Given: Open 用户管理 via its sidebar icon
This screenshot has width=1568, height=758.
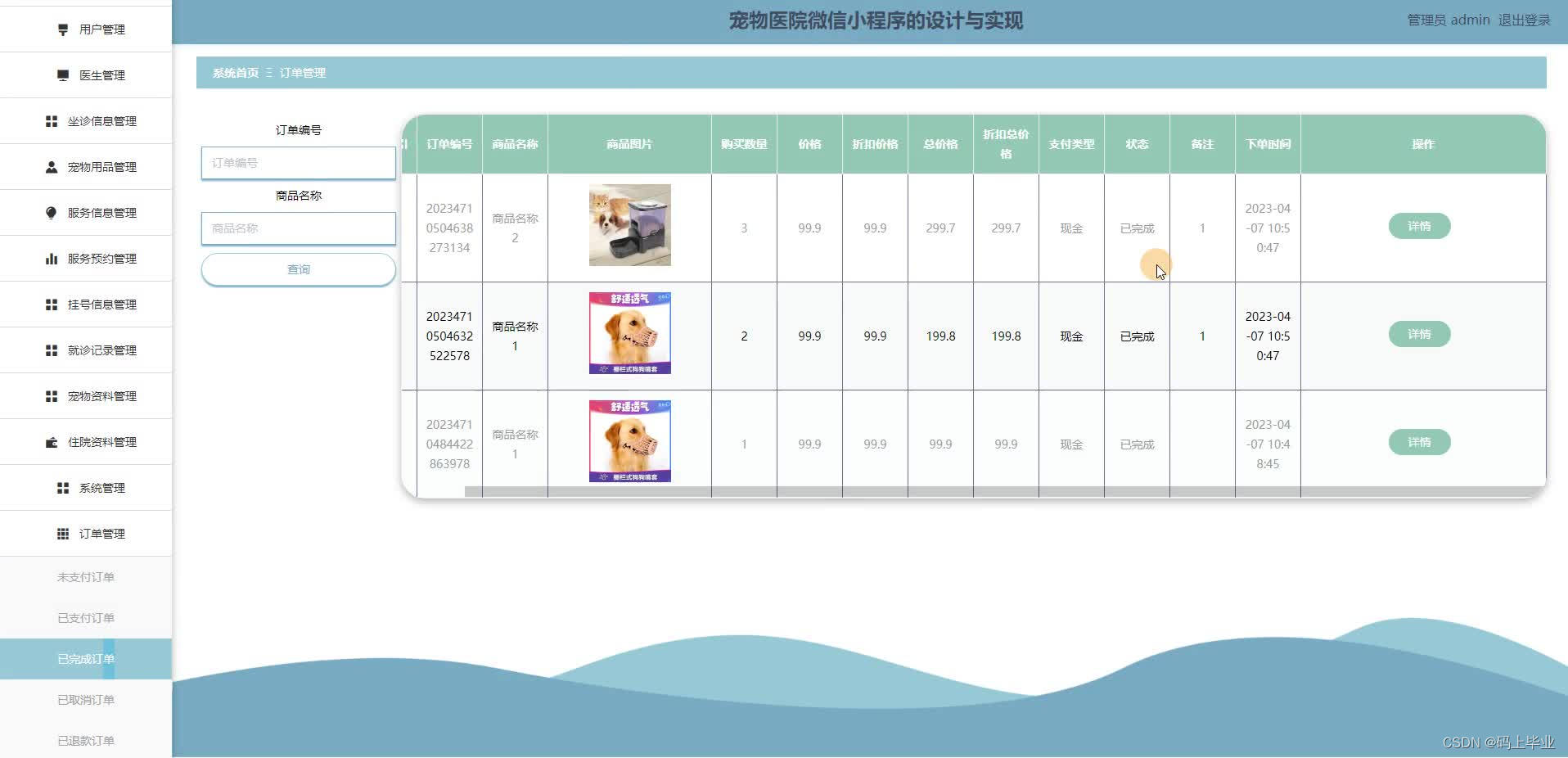Looking at the screenshot, I should click(x=61, y=29).
